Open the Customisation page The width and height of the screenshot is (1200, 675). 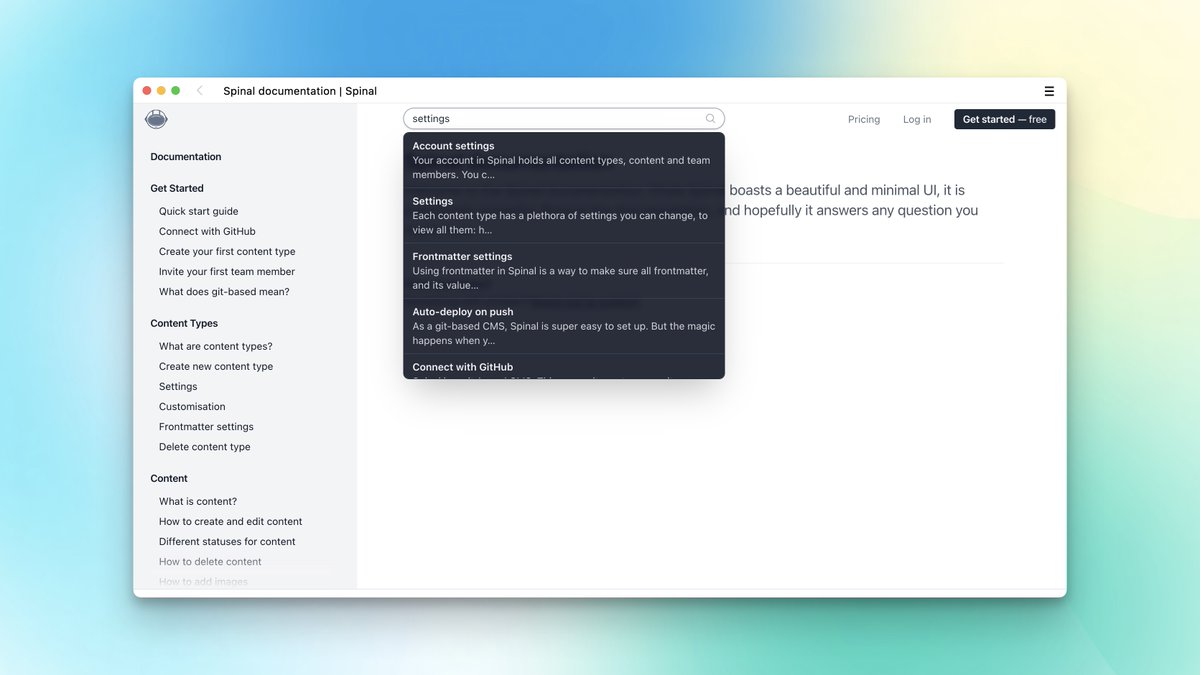coord(192,406)
